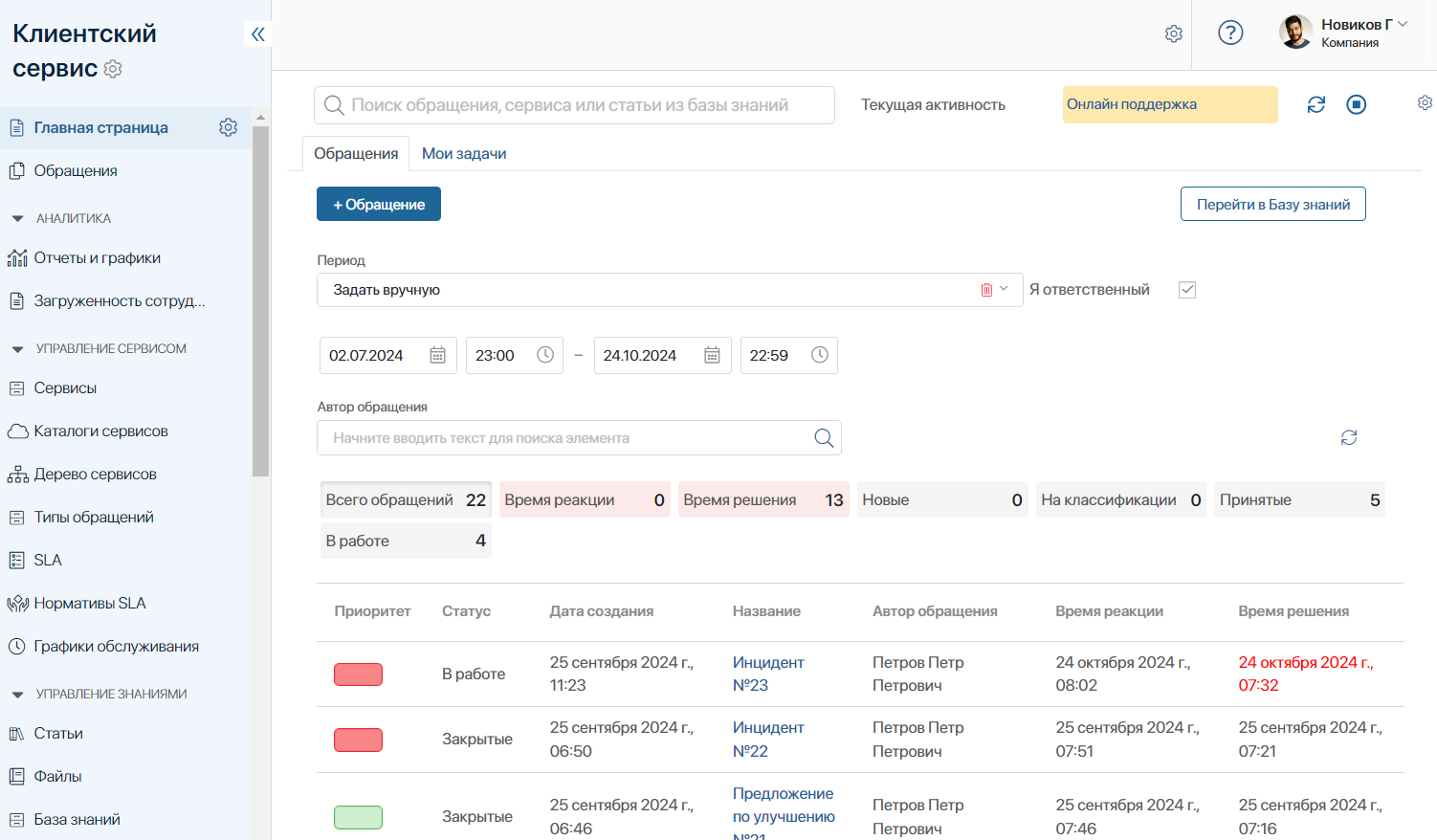Open the help question mark icon

(x=1230, y=33)
